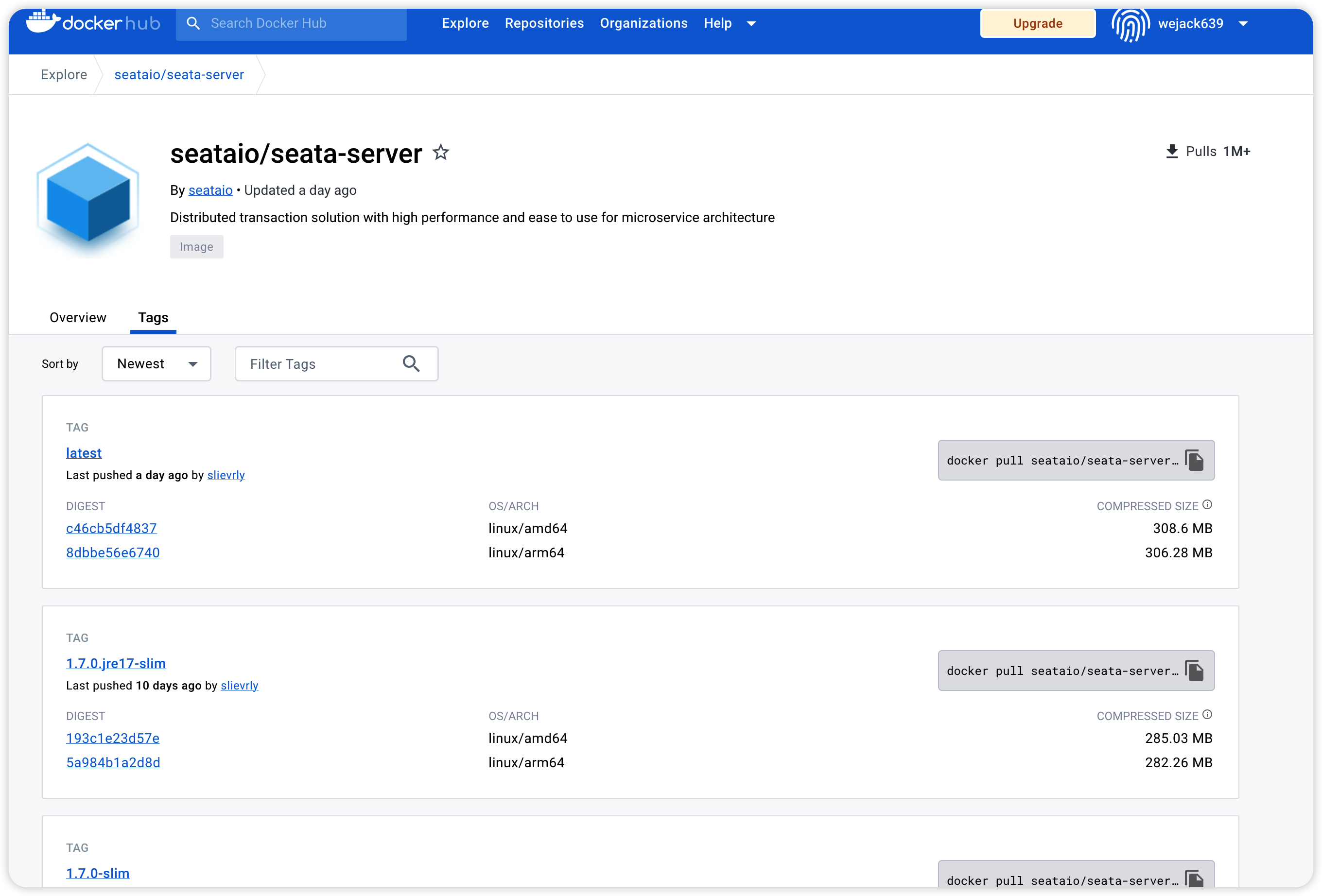Click the Upgrade button

tap(1038, 23)
